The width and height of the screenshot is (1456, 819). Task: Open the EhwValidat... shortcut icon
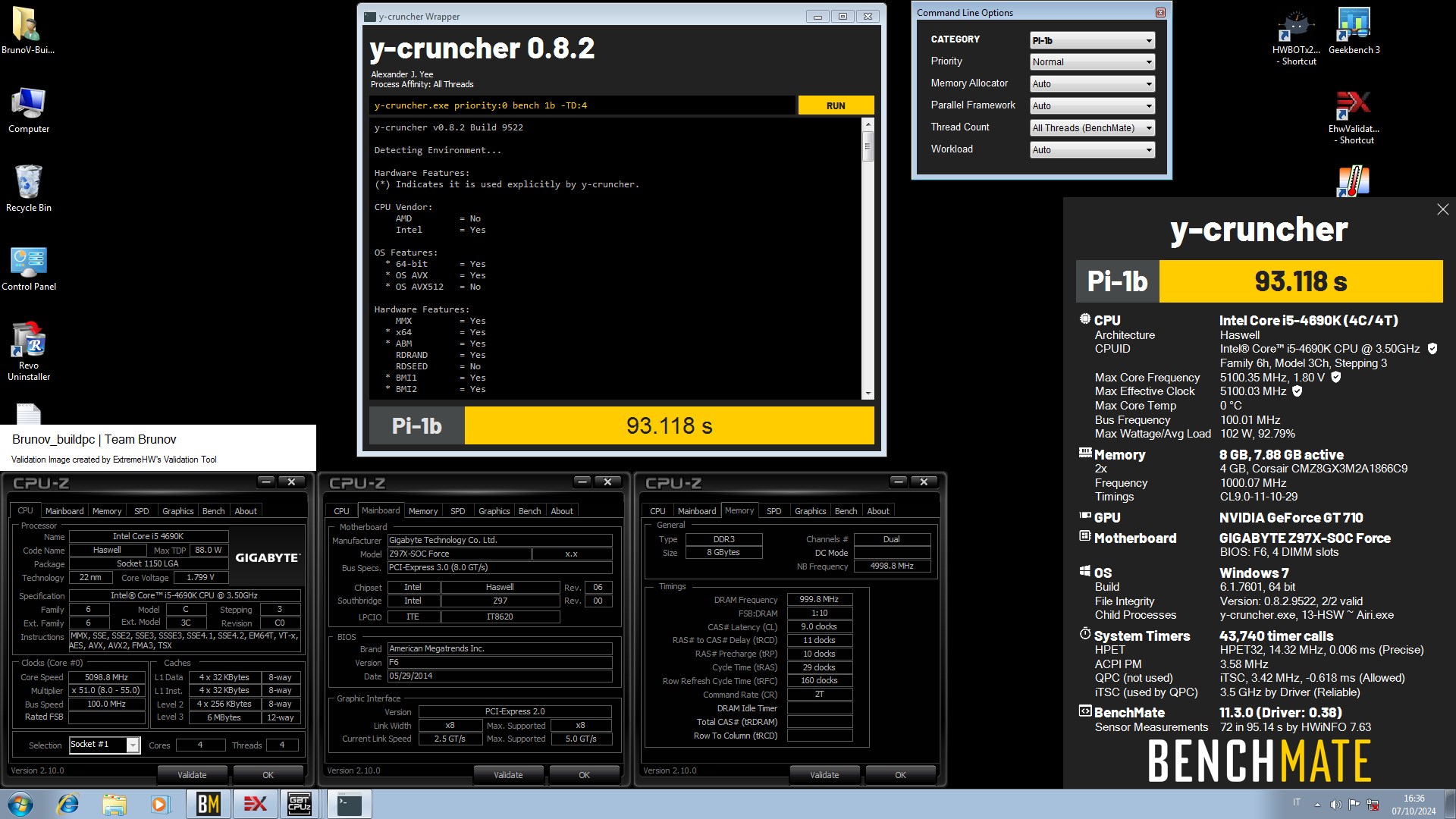(1354, 118)
